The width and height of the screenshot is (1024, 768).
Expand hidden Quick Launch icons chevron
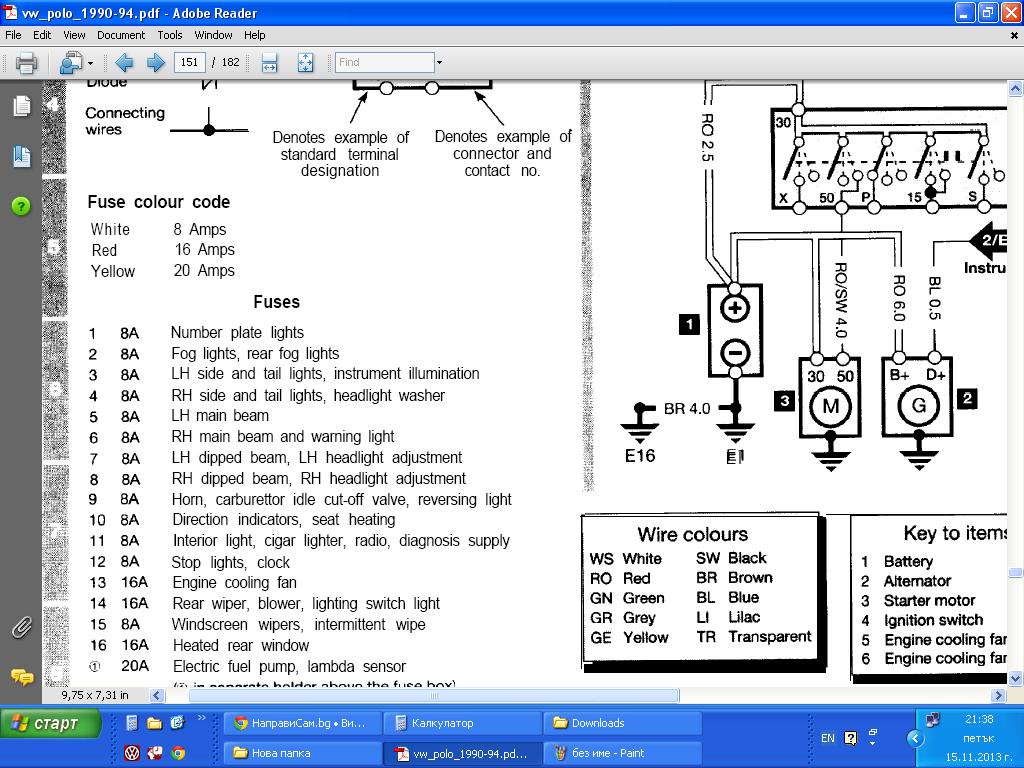click(204, 718)
